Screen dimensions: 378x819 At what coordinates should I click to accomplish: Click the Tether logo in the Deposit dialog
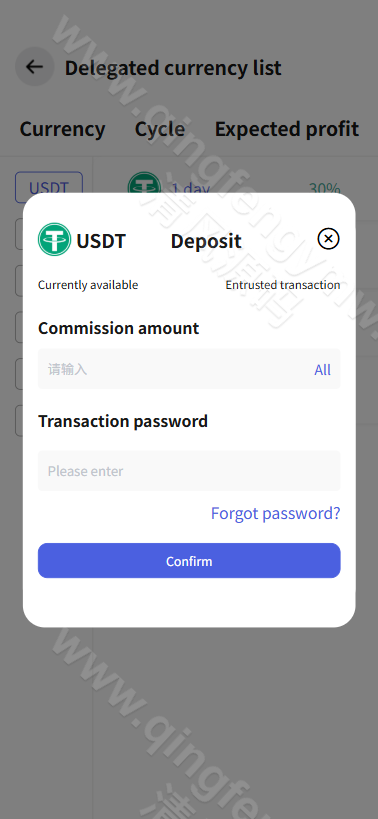coord(54,239)
